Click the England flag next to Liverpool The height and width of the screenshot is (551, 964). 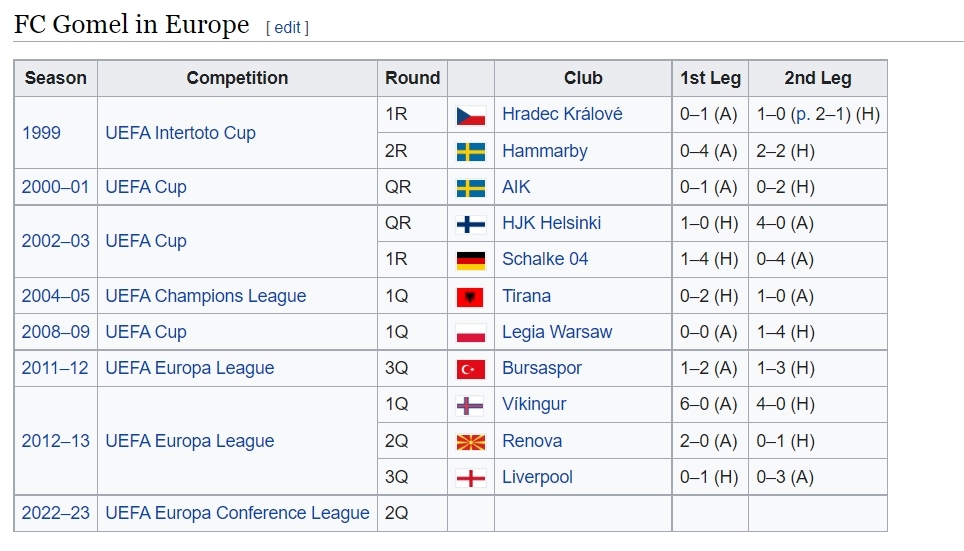click(471, 478)
